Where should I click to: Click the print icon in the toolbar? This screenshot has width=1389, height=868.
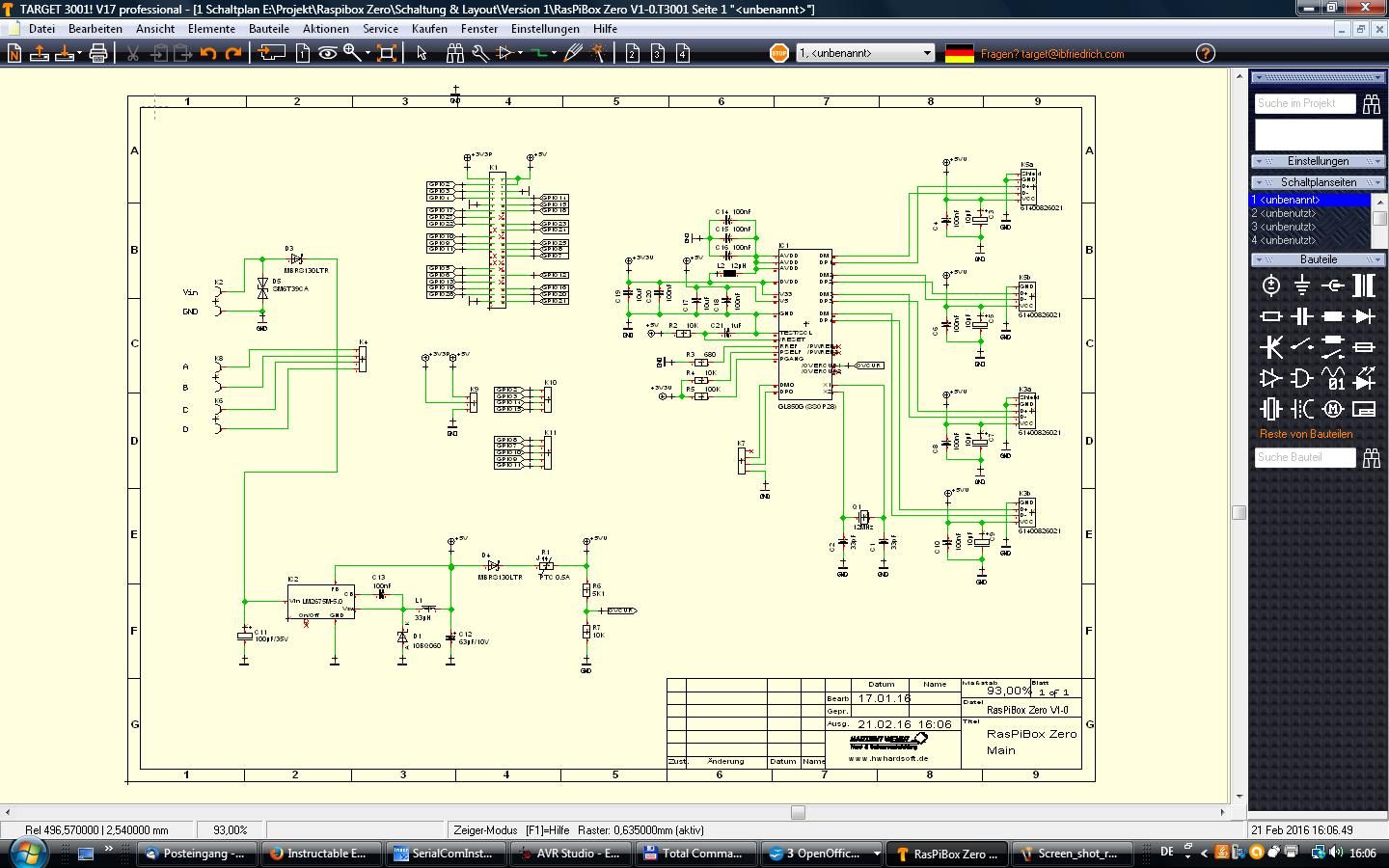(x=97, y=54)
